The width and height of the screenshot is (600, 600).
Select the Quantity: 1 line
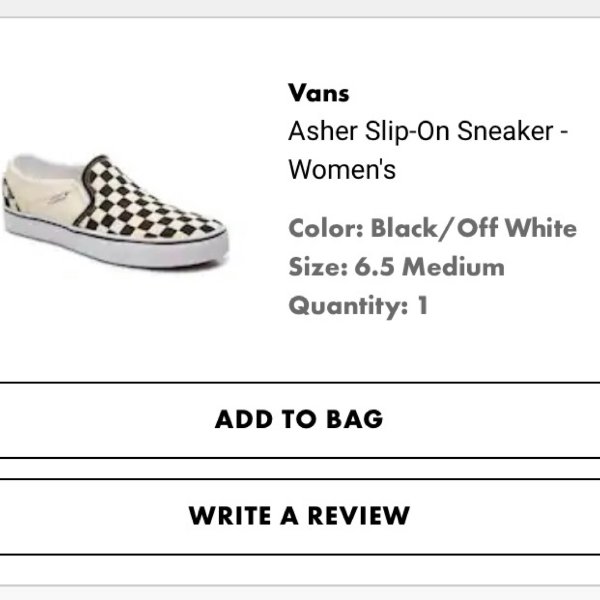(358, 306)
